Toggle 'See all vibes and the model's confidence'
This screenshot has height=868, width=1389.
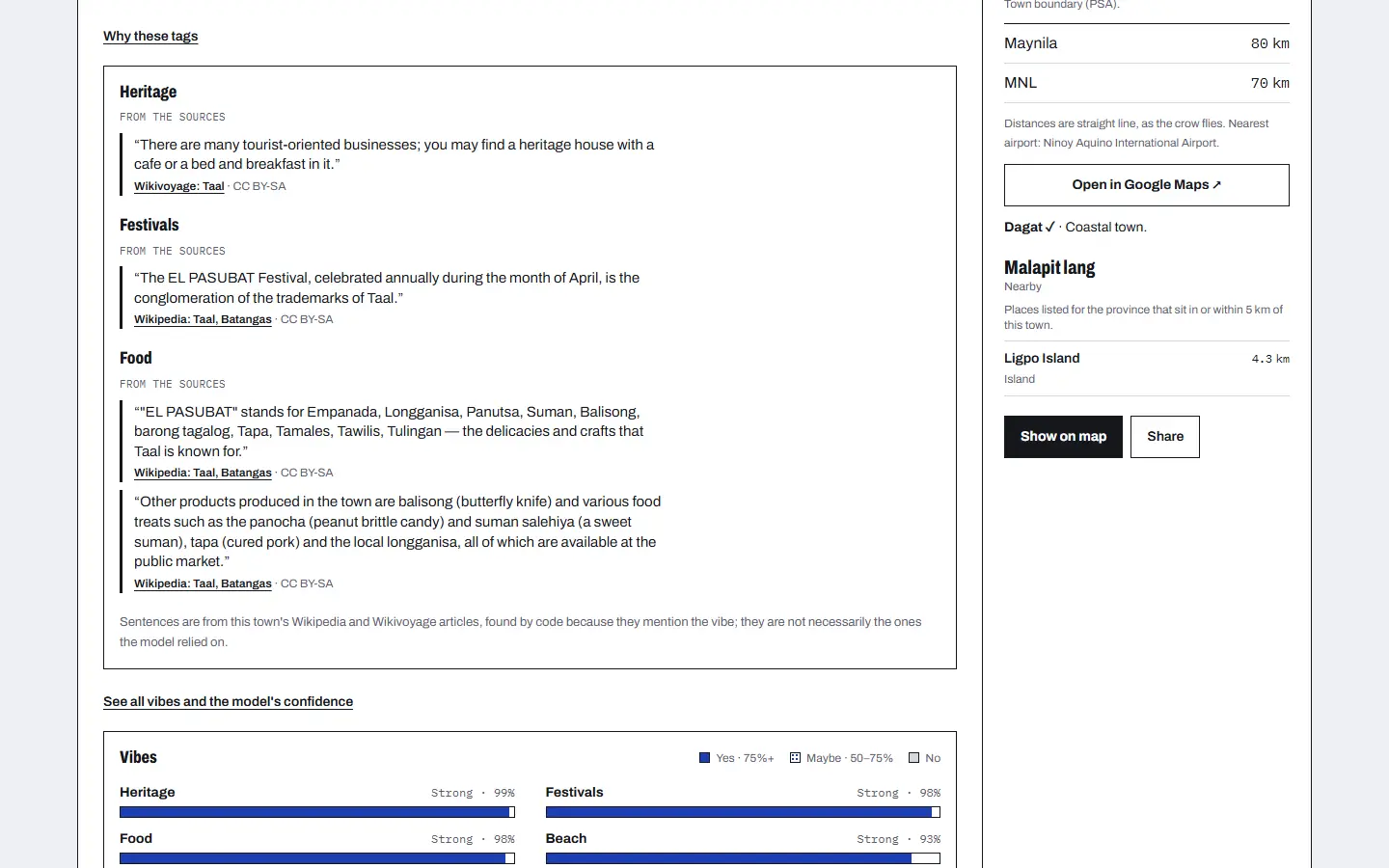228,702
